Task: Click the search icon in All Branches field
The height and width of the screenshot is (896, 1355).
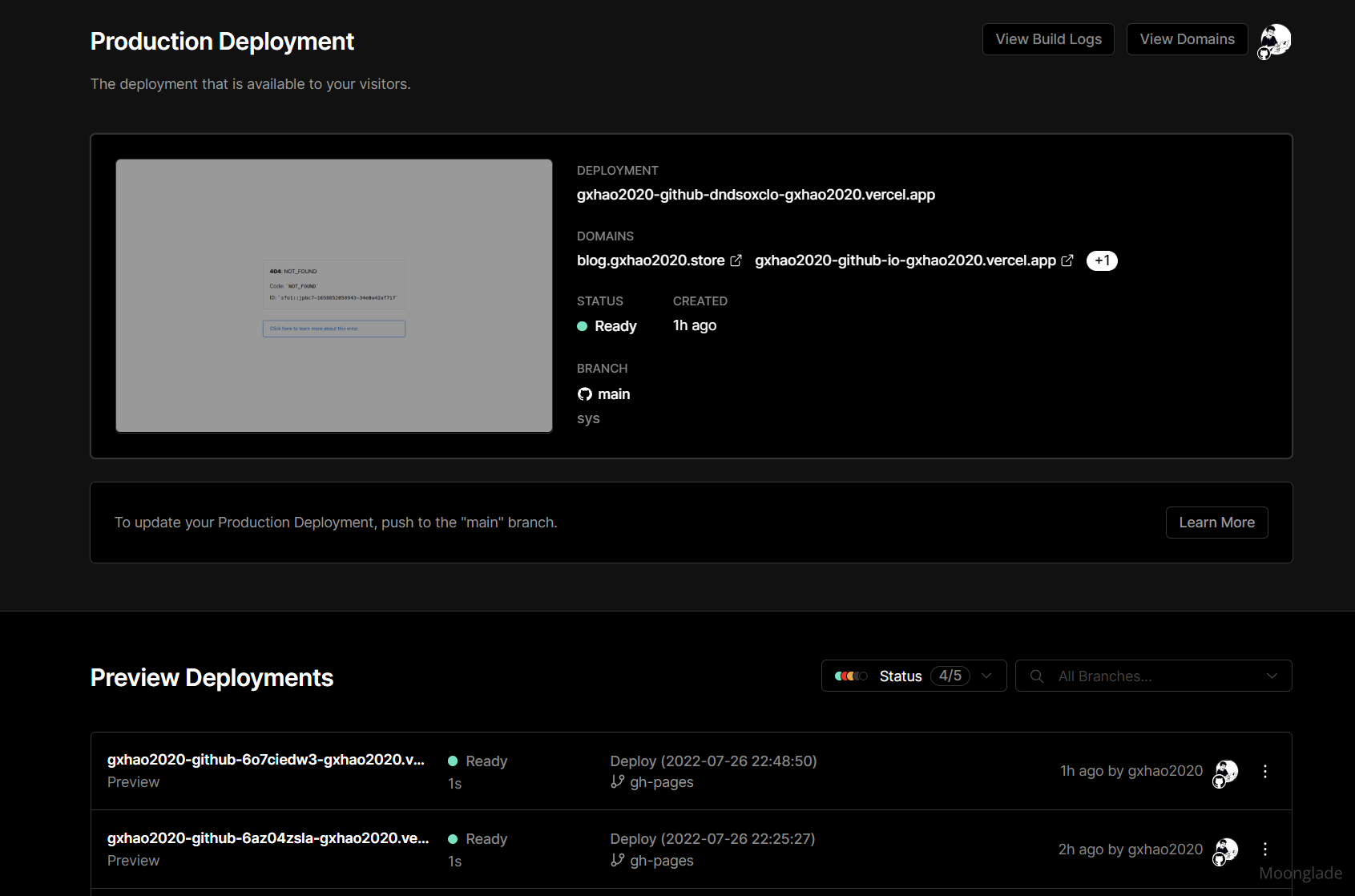Action: click(1036, 676)
